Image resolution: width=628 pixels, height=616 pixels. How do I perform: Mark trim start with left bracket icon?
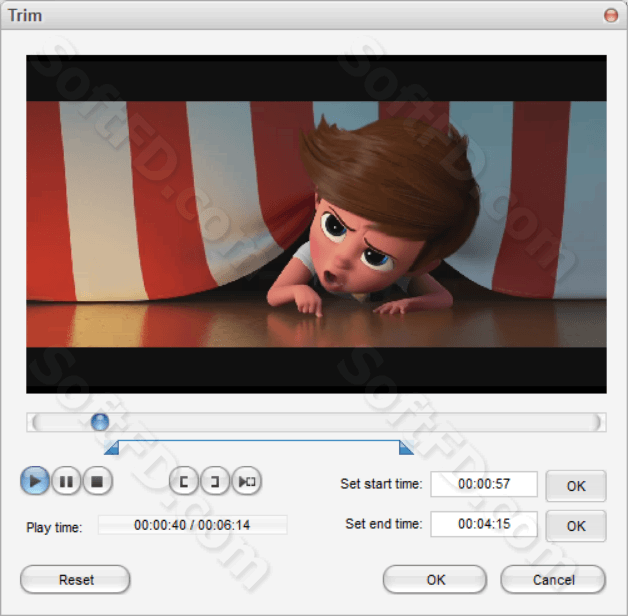tap(184, 481)
